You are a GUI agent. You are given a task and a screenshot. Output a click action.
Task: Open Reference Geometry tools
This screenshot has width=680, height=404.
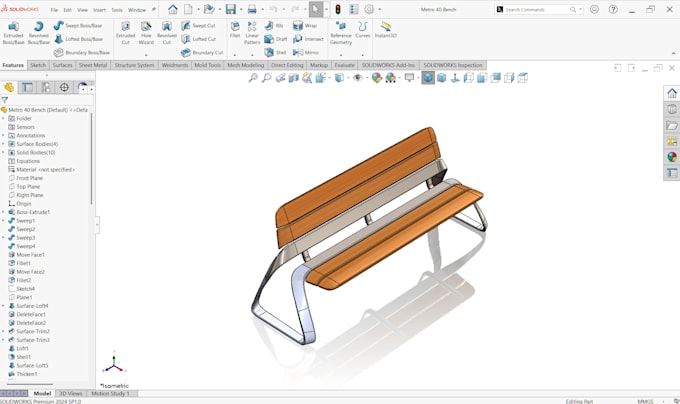click(341, 33)
